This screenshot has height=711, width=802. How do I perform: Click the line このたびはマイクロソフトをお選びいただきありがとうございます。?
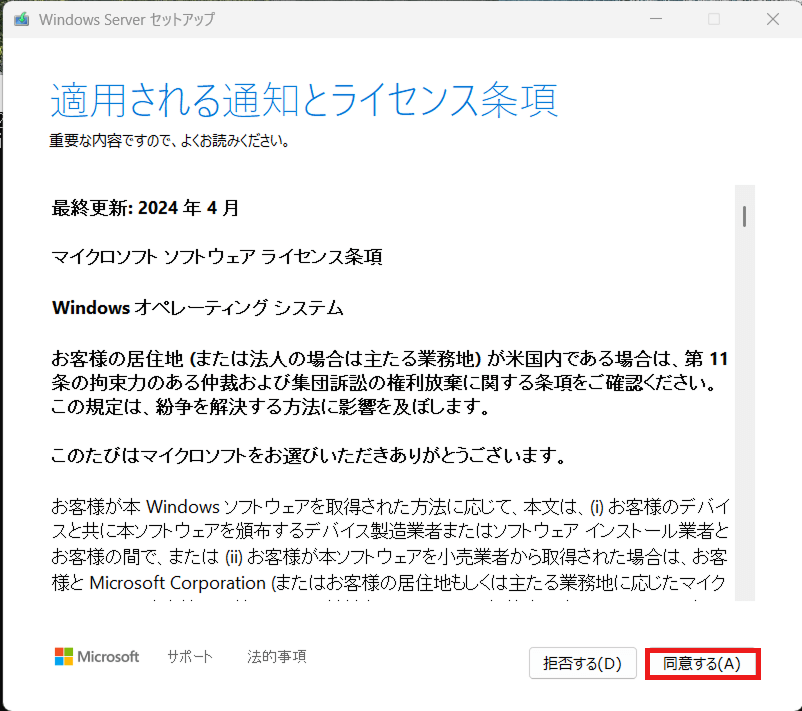308,455
